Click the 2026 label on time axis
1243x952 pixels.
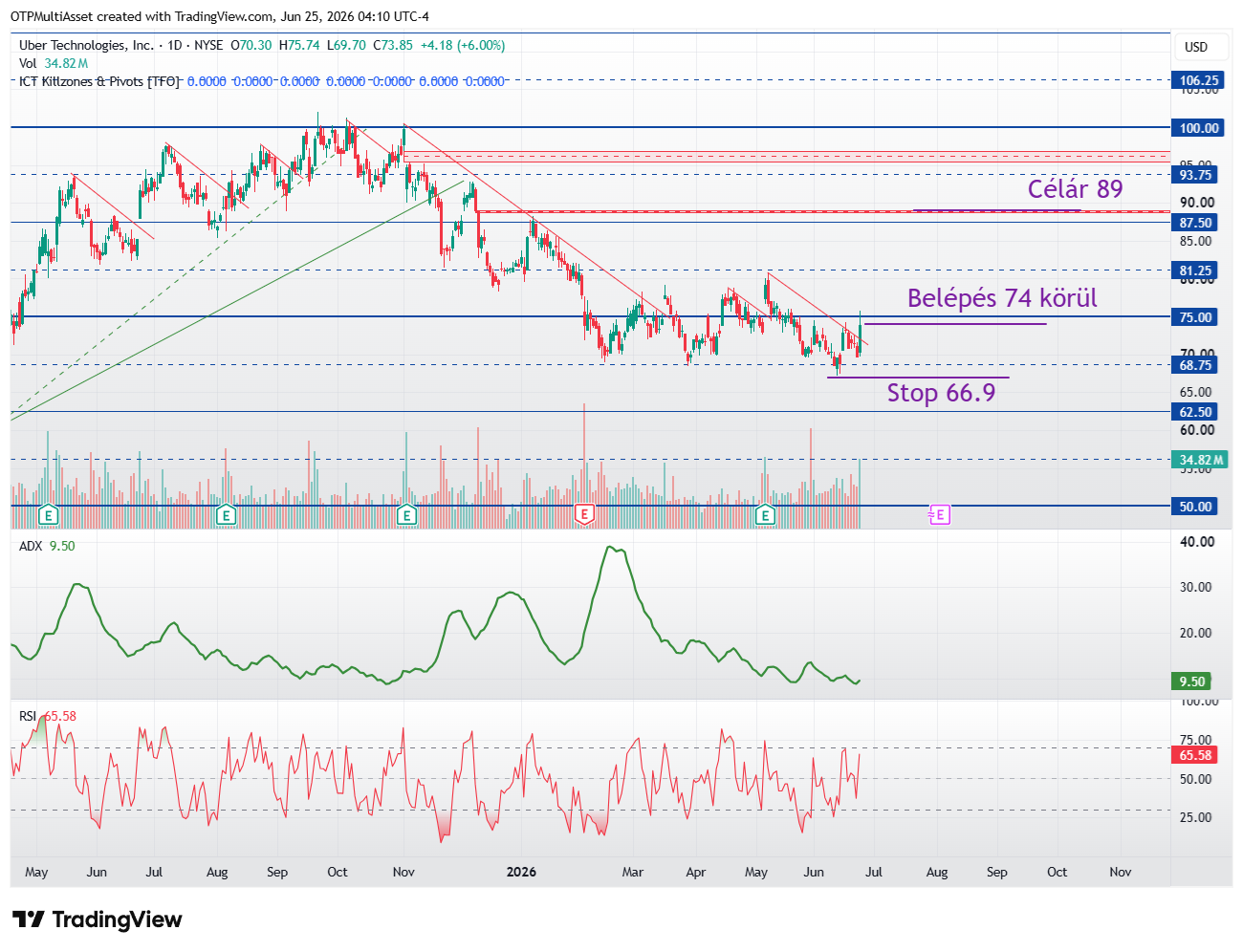521,872
